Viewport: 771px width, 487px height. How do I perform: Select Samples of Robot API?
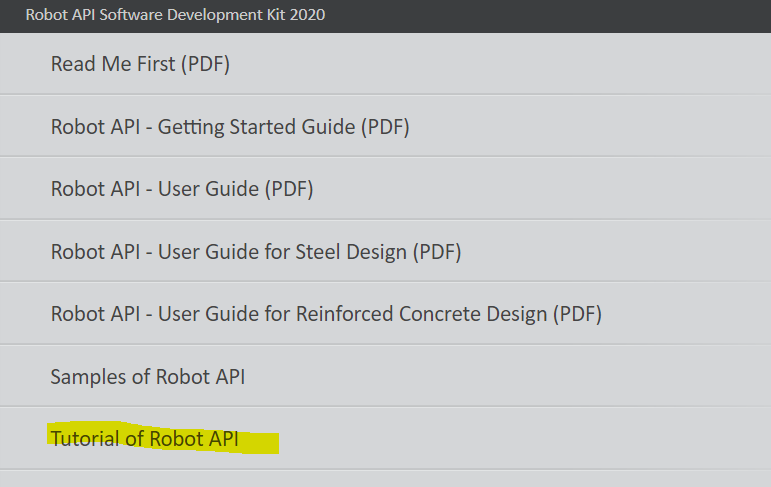[x=148, y=377]
